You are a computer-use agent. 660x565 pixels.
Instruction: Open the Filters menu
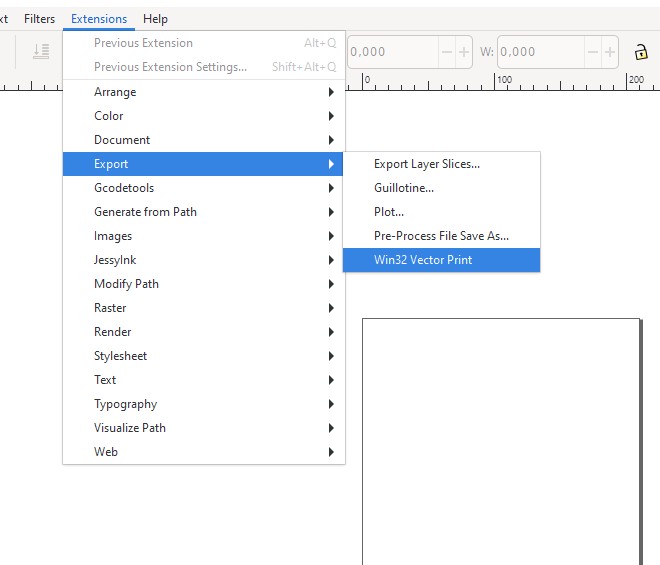40,19
